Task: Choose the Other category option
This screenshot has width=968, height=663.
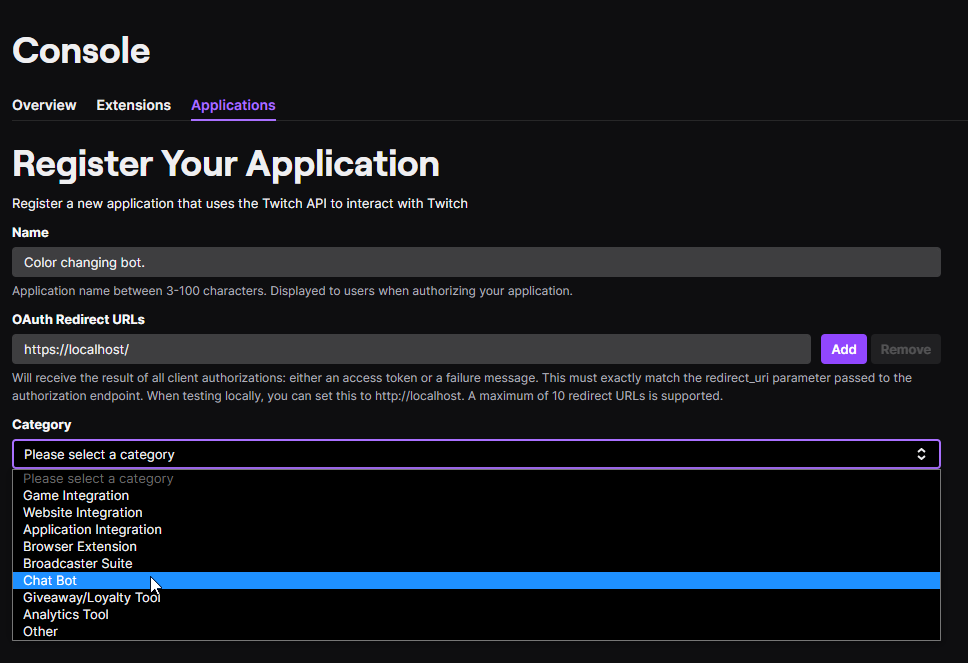Action: point(476,632)
